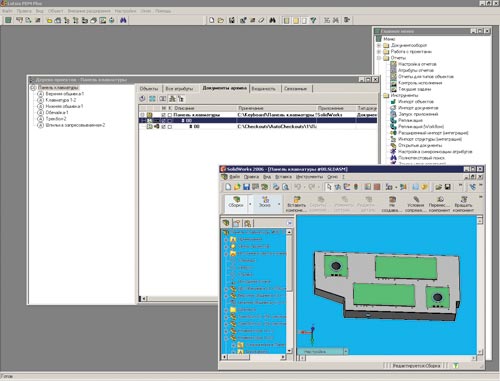The height and width of the screenshot is (381, 500).
Task: Click the Описание column header
Action: point(205,108)
